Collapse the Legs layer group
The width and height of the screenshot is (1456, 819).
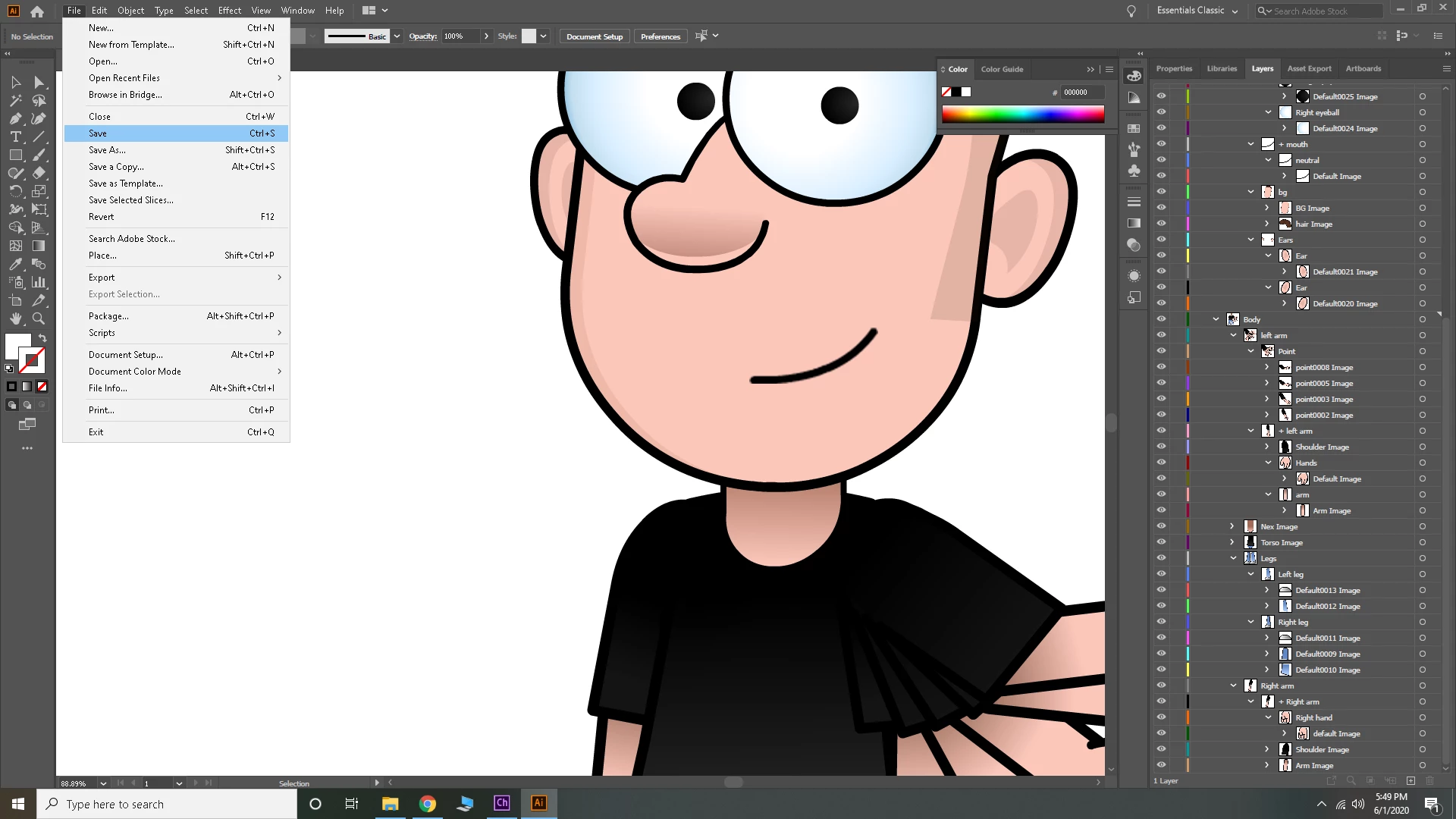[x=1233, y=558]
